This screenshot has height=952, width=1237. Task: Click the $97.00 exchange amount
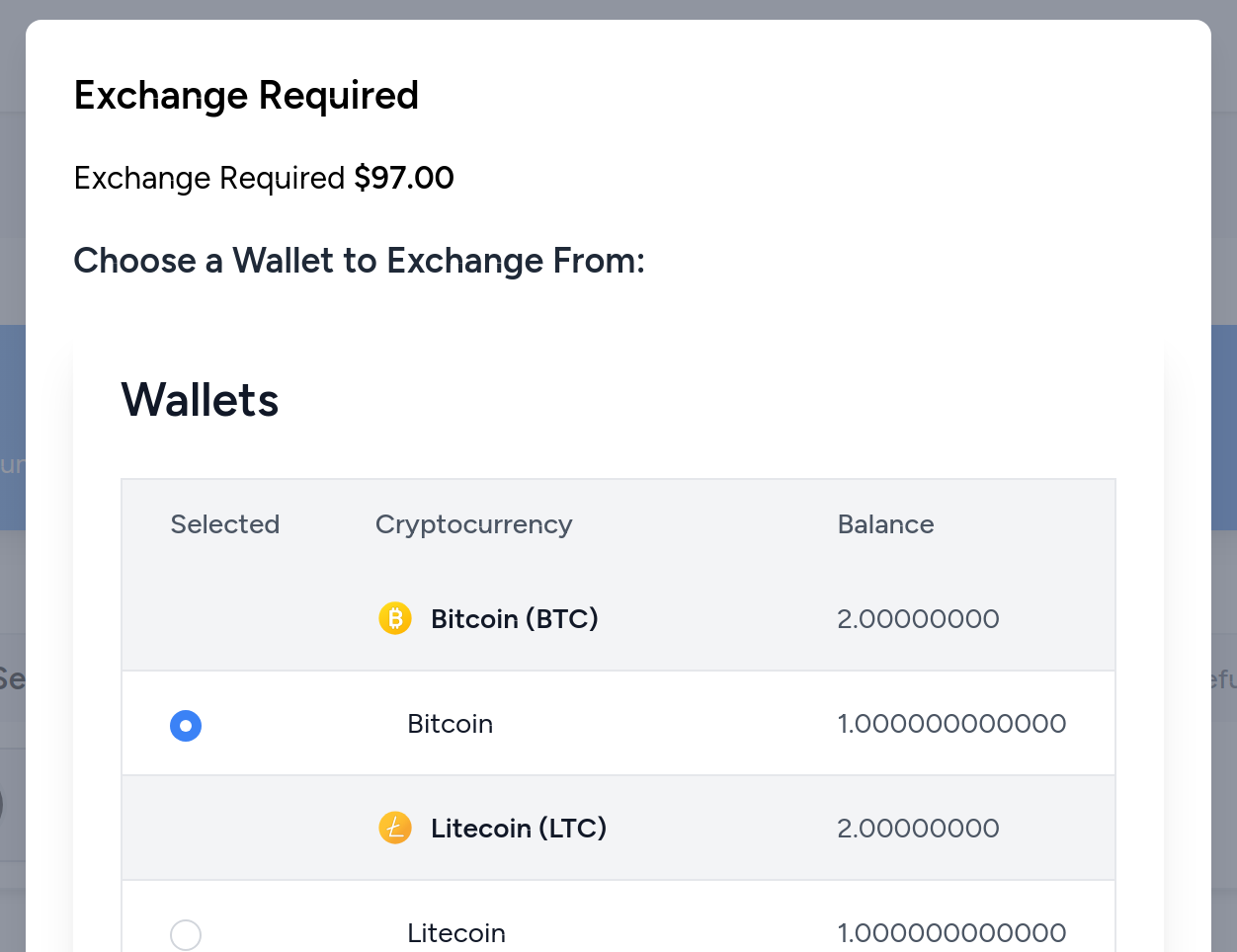coord(404,178)
